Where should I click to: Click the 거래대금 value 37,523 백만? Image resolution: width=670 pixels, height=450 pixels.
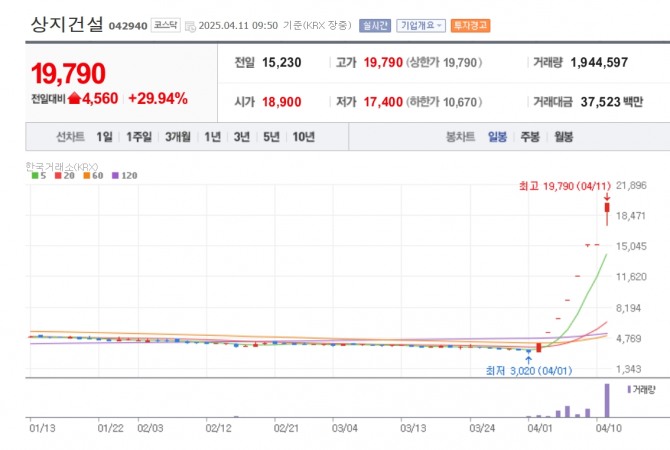(x=611, y=102)
